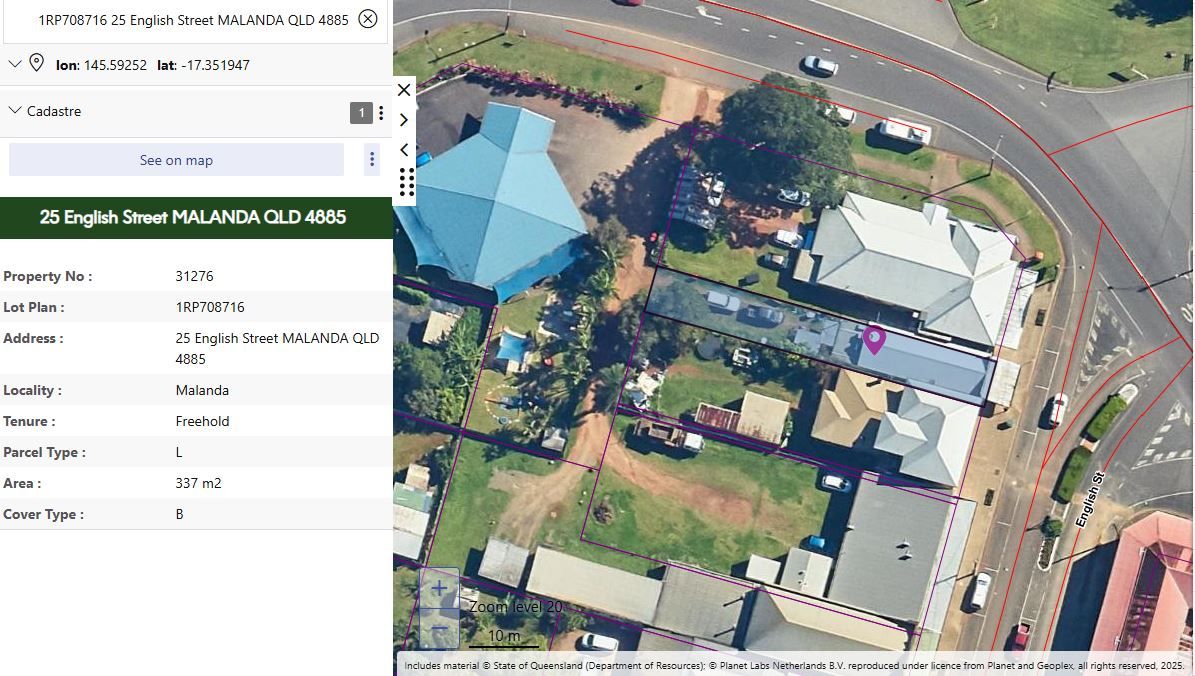Click the purple map marker pin
1195x676 pixels.
pyautogui.click(x=873, y=340)
